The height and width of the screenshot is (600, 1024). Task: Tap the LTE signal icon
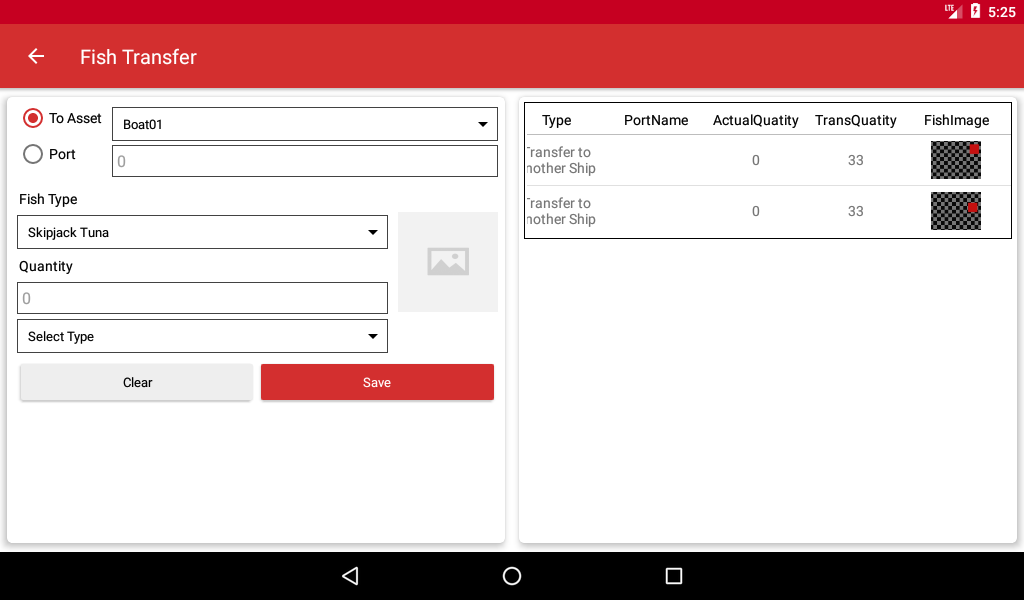952,11
